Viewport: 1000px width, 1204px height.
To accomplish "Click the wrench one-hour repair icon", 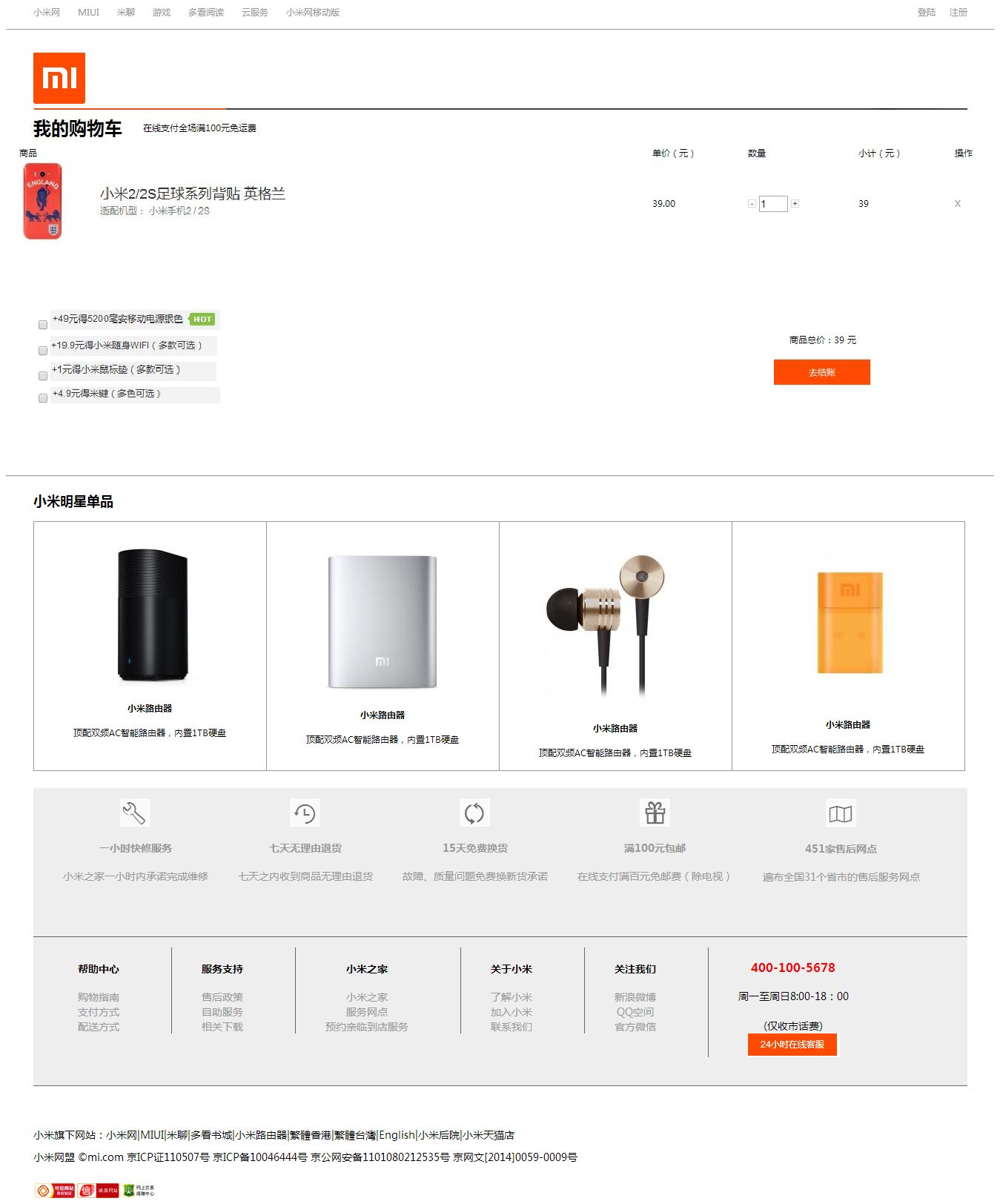I will click(135, 813).
